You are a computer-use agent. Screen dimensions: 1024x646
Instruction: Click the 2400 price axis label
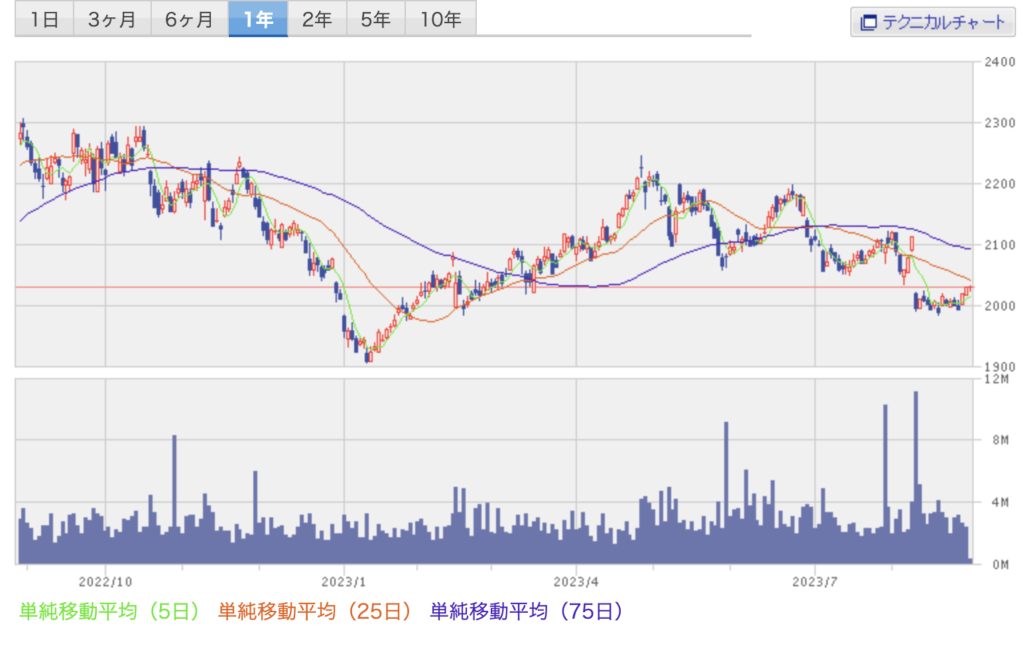1000,62
